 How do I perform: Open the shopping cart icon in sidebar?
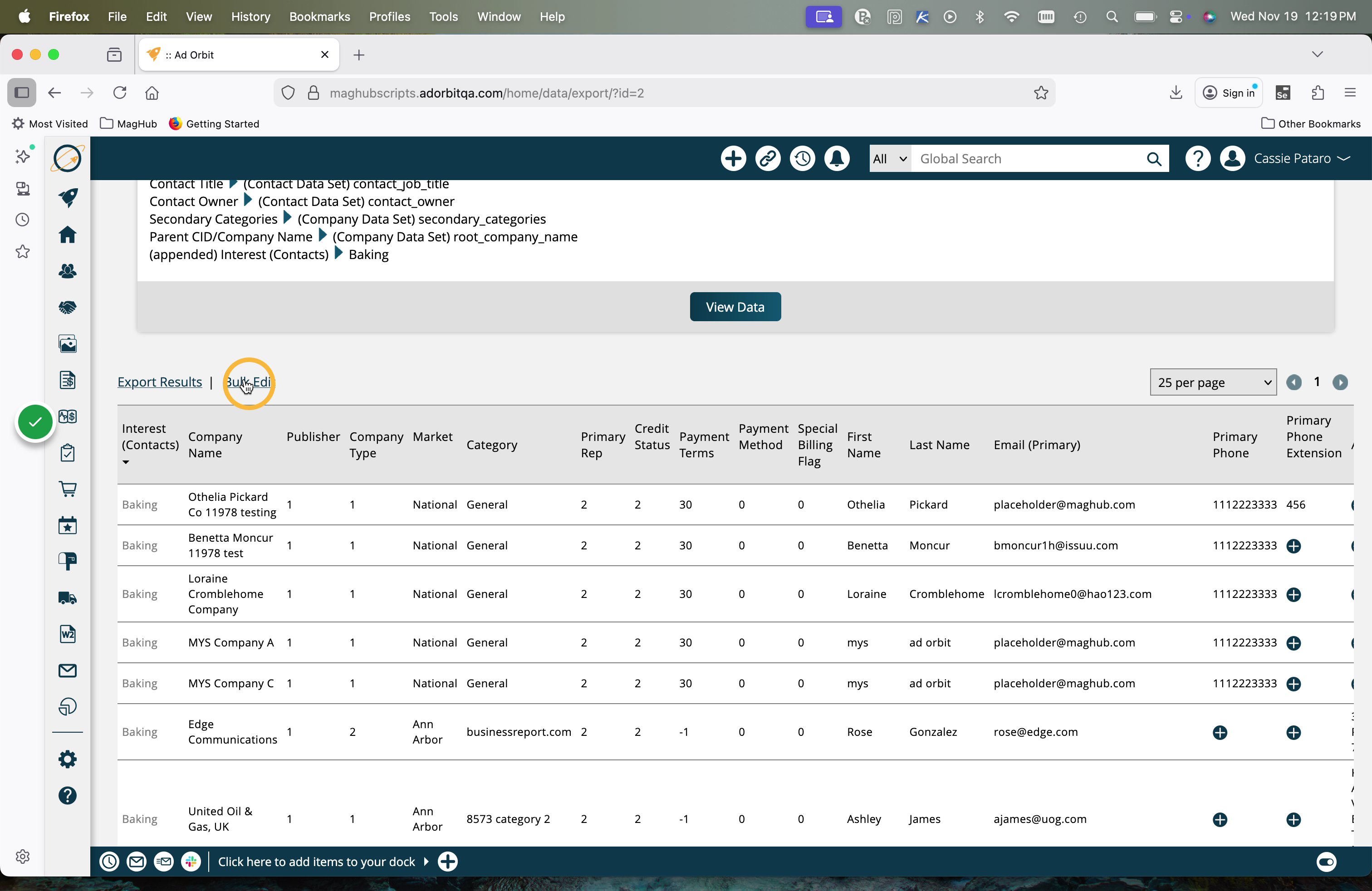tap(68, 489)
